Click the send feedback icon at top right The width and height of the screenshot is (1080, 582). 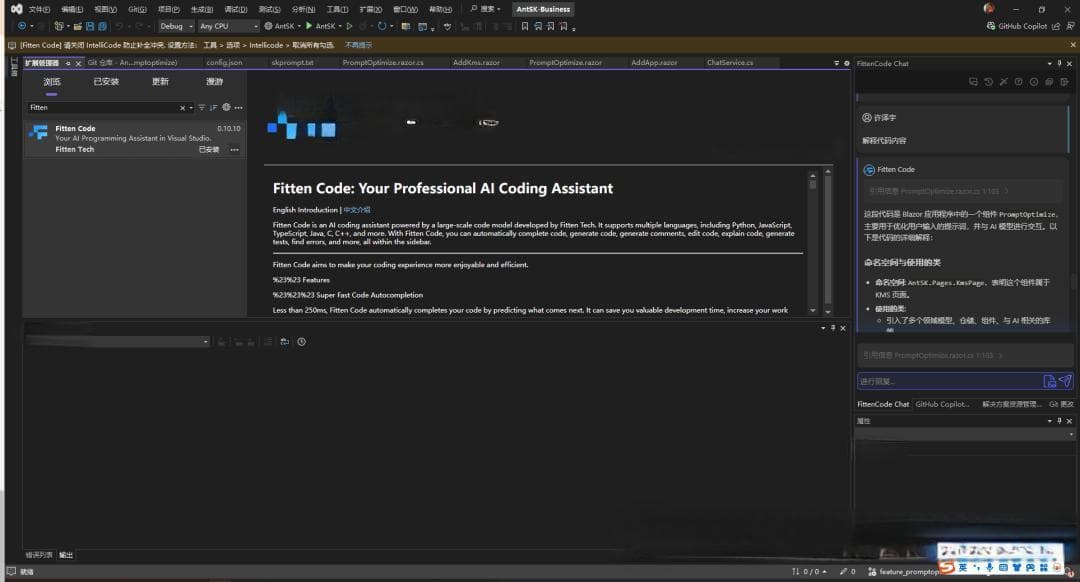pos(1070,26)
